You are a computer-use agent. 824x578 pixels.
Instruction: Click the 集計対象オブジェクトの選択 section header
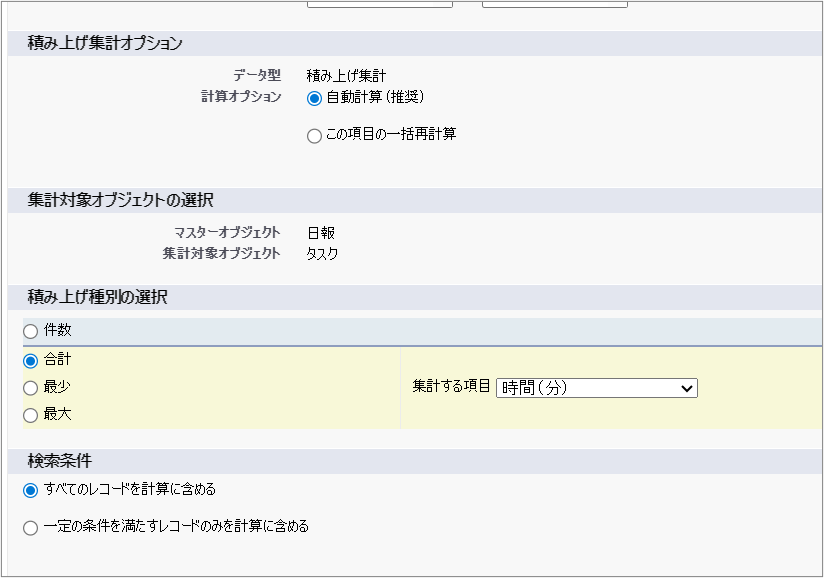pos(120,200)
